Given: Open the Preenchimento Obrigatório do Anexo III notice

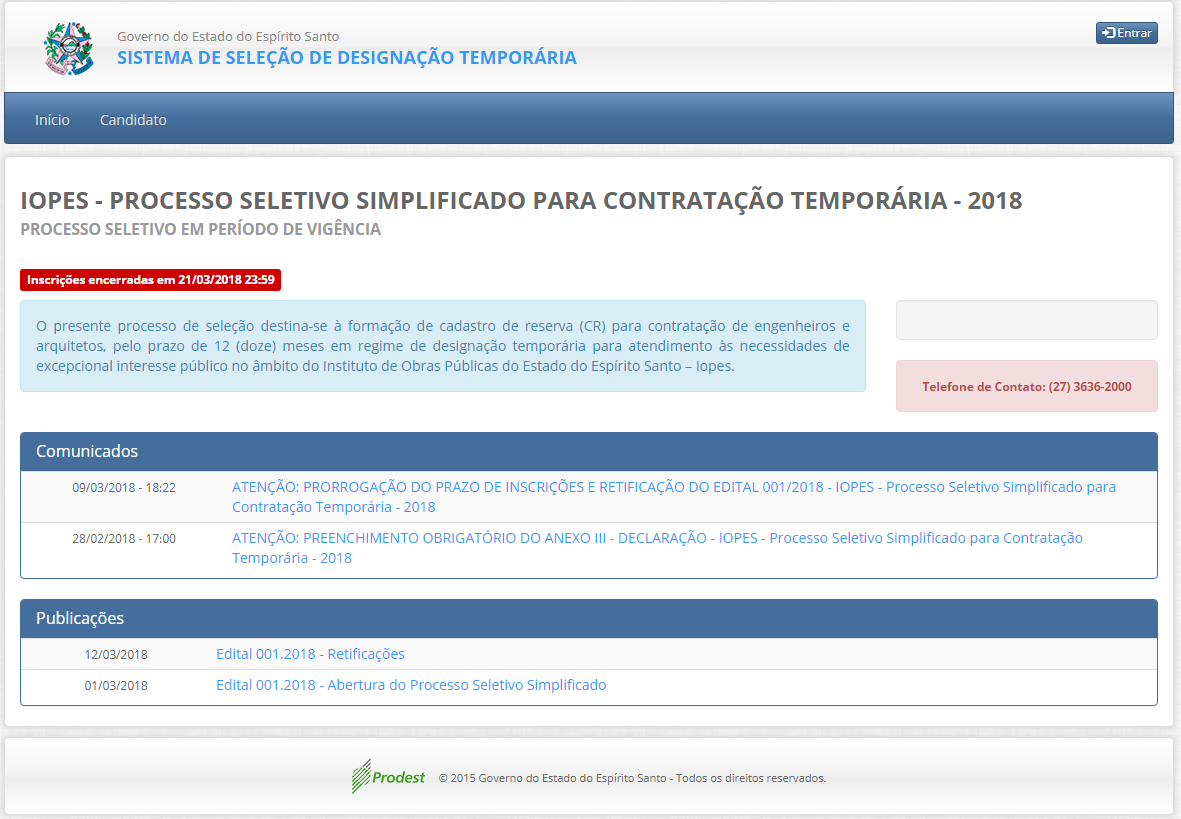Looking at the screenshot, I should 657,548.
